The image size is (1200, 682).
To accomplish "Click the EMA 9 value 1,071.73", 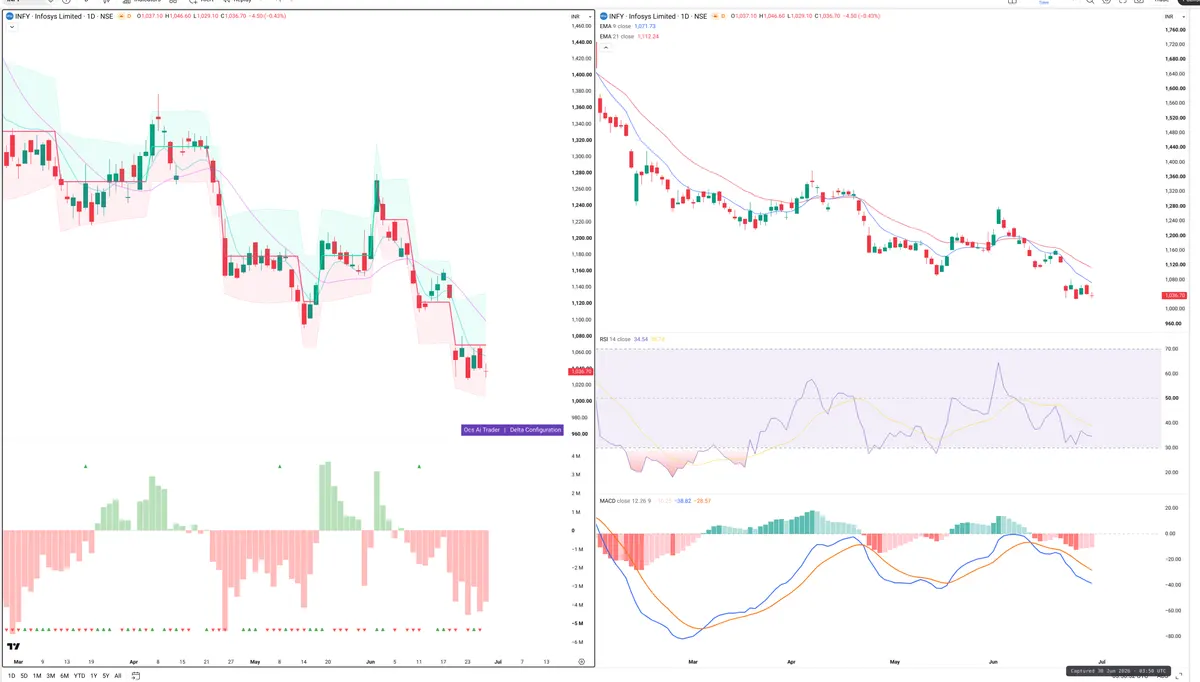I will [645, 26].
